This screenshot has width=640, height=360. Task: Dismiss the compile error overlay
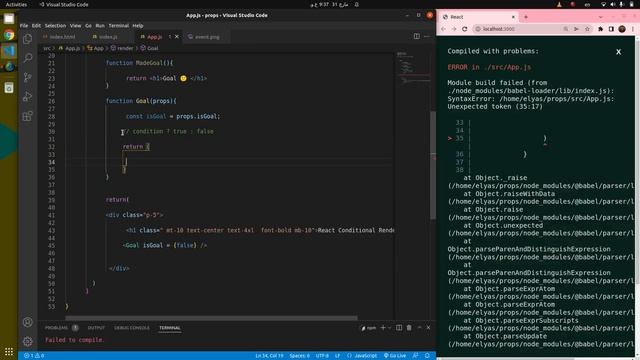point(618,52)
